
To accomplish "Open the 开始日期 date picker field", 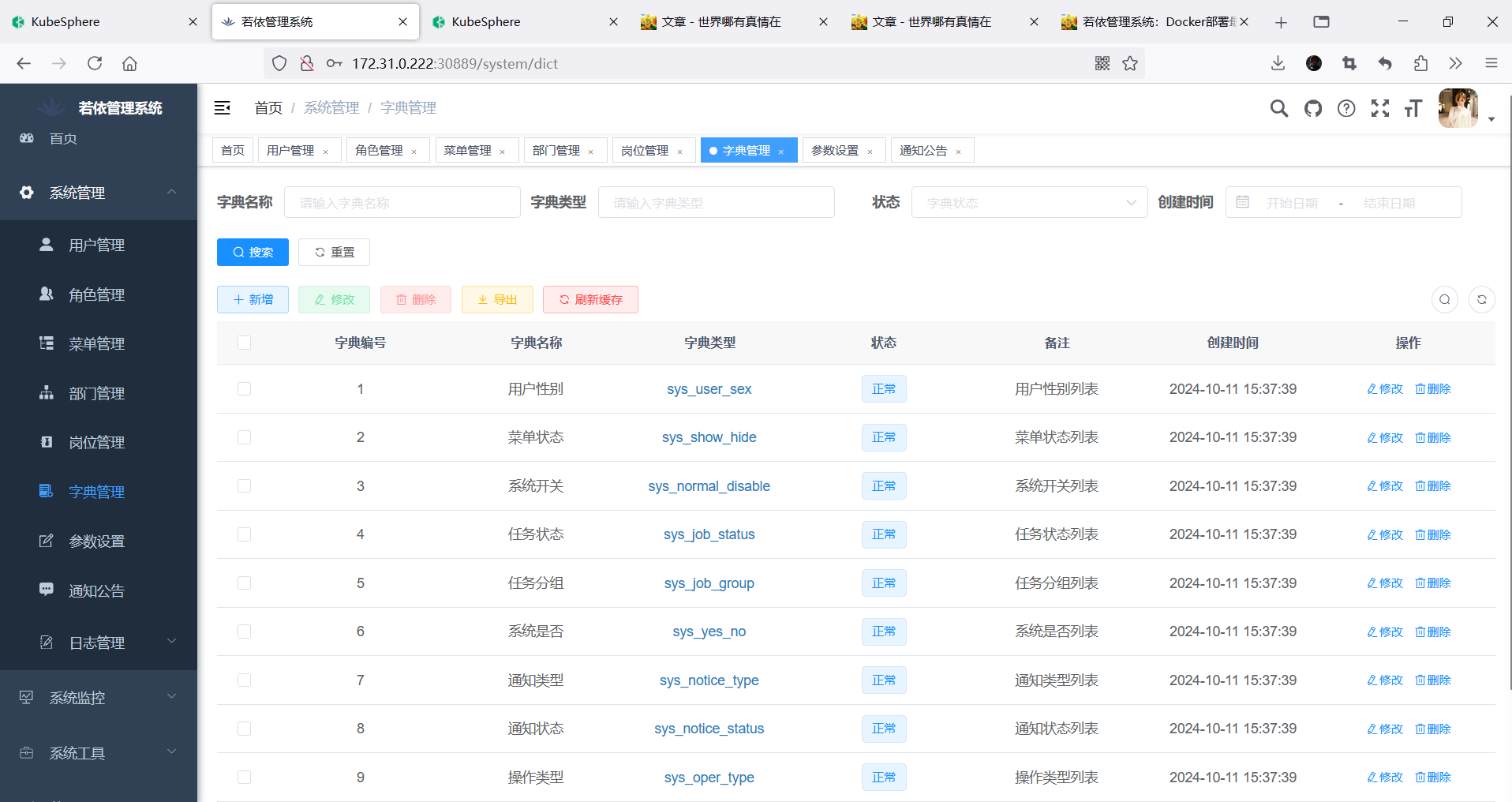I will 1292,203.
